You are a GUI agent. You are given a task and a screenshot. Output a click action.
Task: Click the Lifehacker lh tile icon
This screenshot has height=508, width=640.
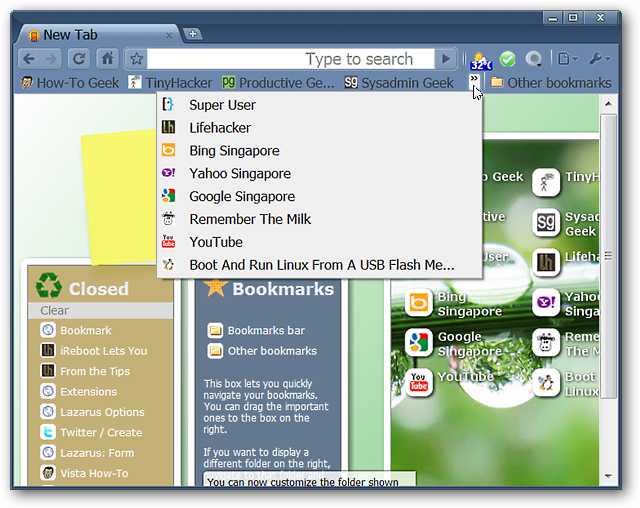tap(546, 262)
